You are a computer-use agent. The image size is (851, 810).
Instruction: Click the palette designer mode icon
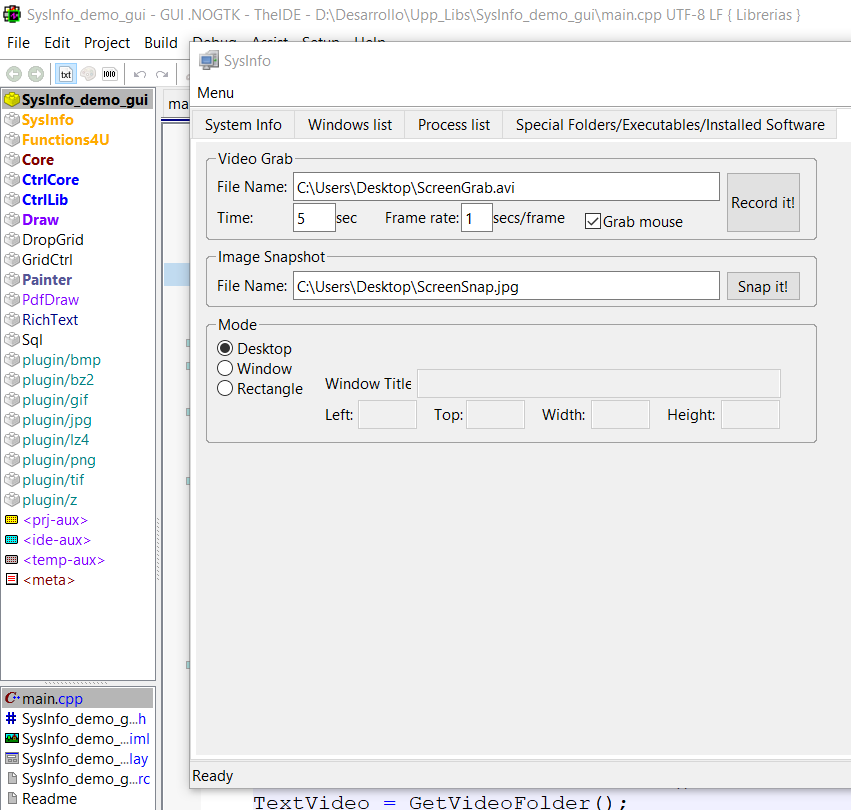tap(87, 74)
